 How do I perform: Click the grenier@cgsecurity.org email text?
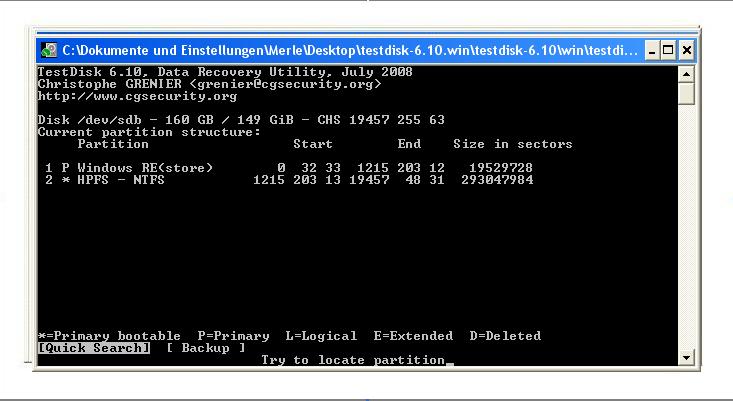(x=286, y=84)
